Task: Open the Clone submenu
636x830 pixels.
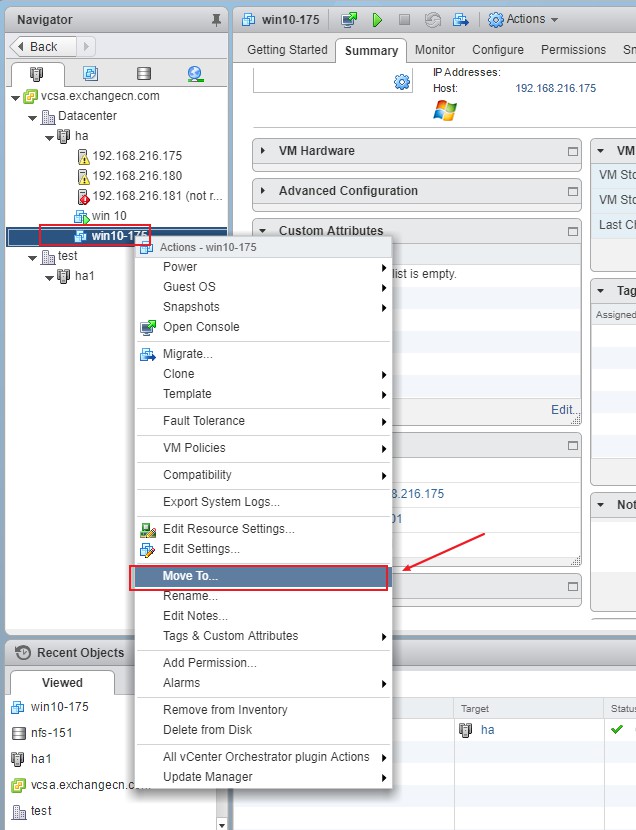Action: (x=263, y=374)
